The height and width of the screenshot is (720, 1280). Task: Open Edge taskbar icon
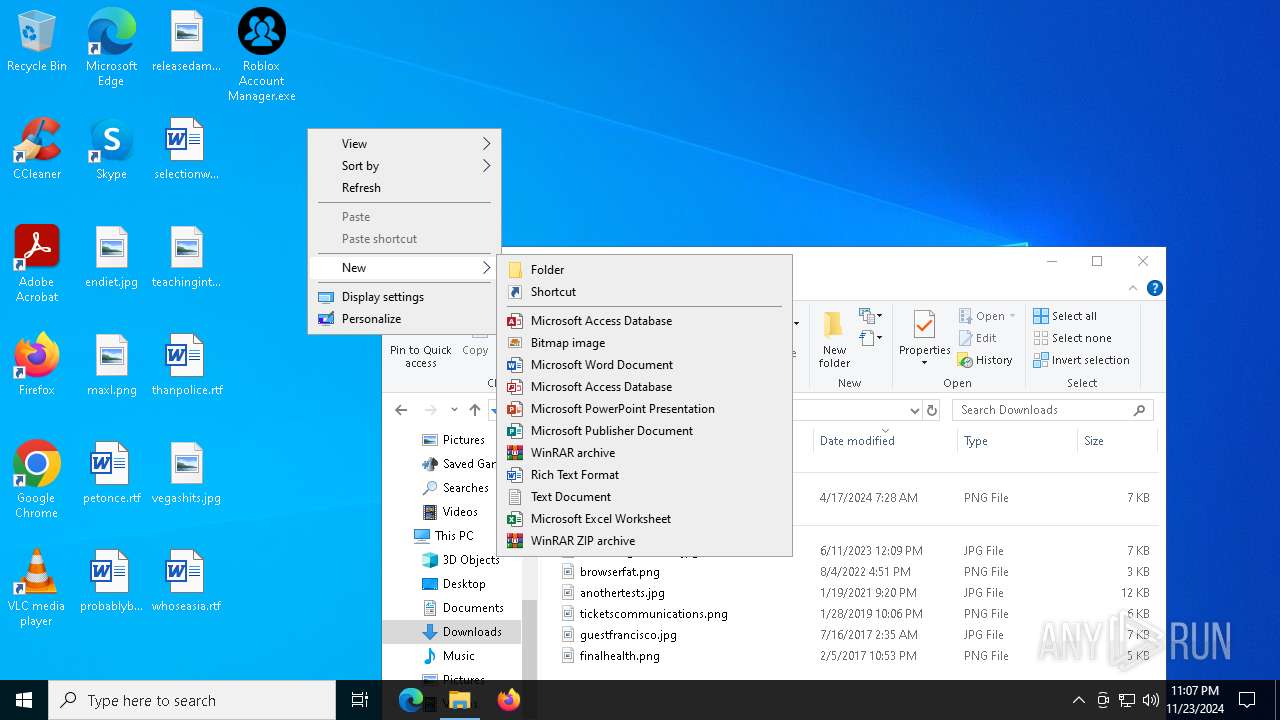411,700
